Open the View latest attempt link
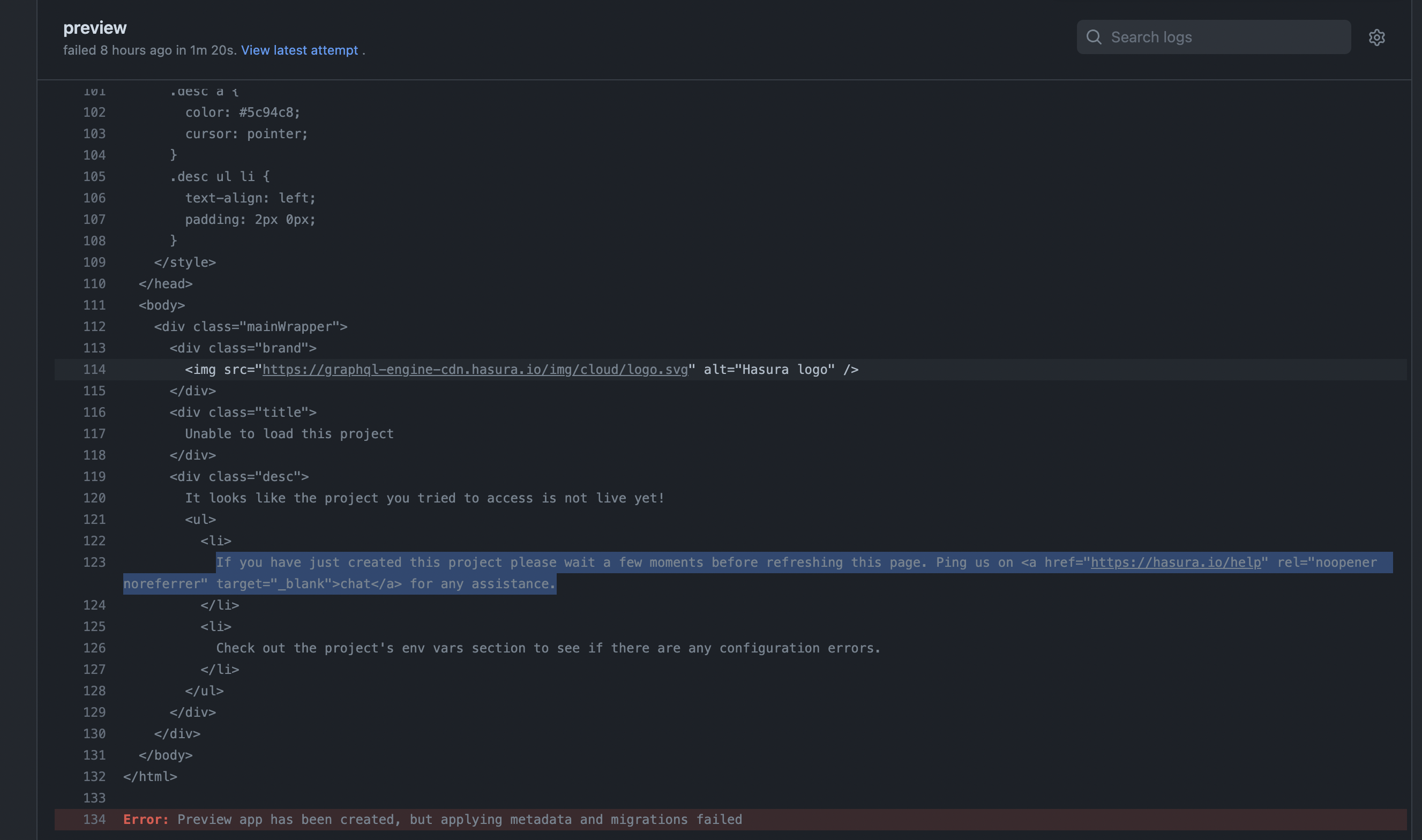The height and width of the screenshot is (840, 1422). tap(299, 50)
